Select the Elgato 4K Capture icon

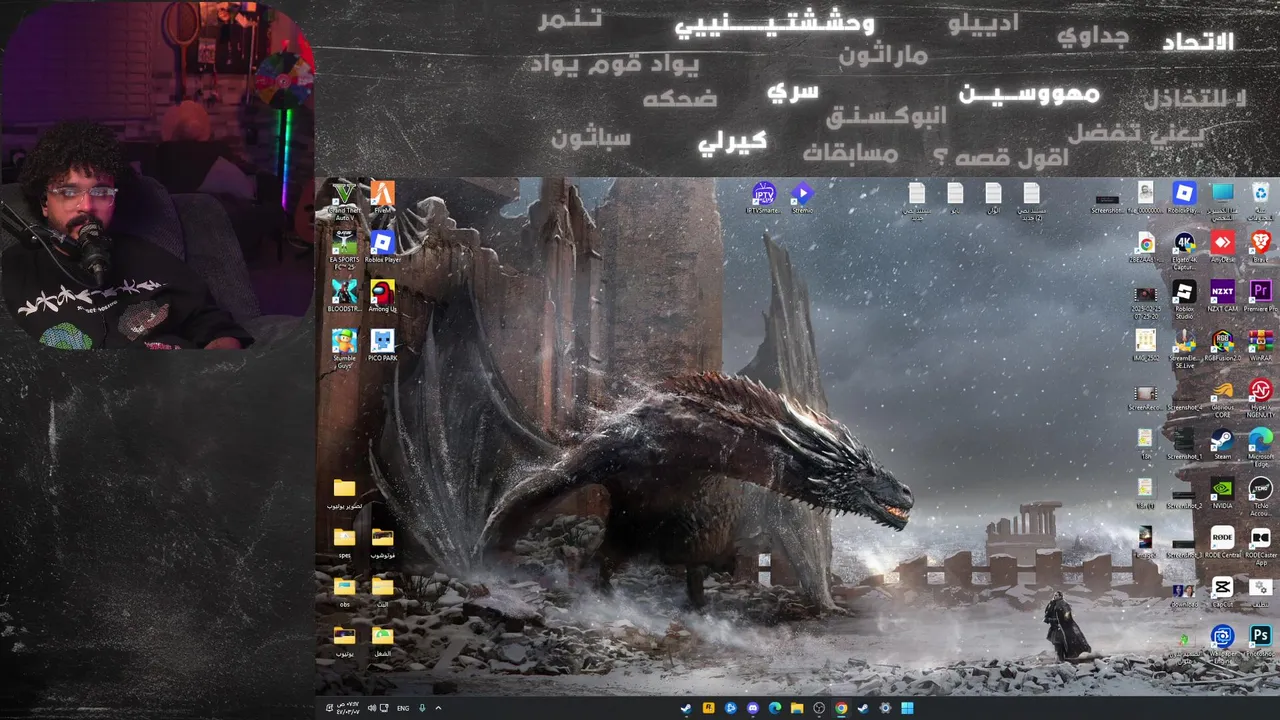(1184, 250)
